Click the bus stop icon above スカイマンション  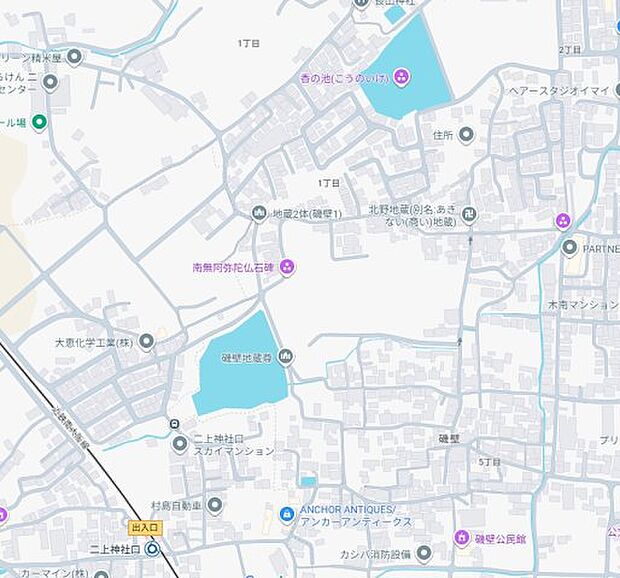click(174, 424)
